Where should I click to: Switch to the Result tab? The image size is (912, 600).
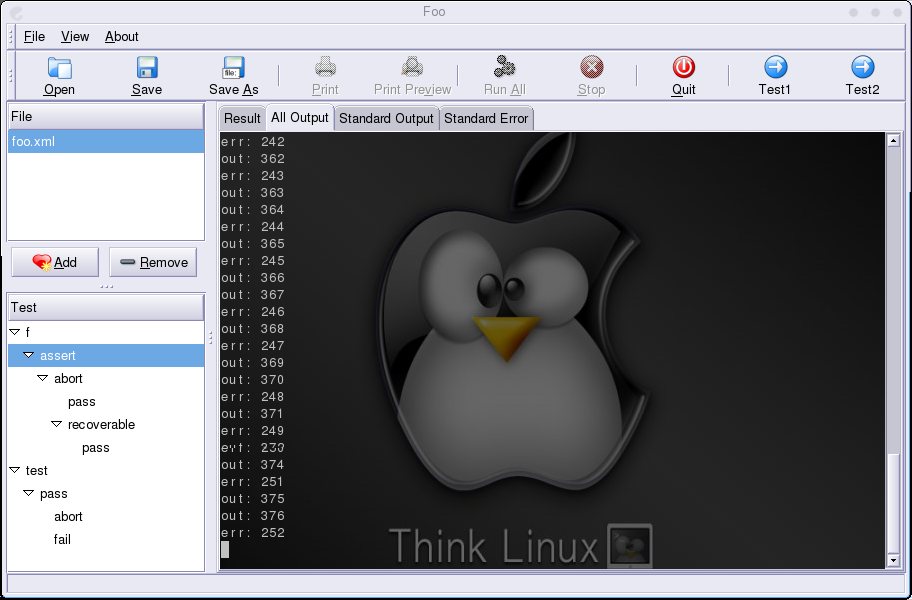(242, 119)
